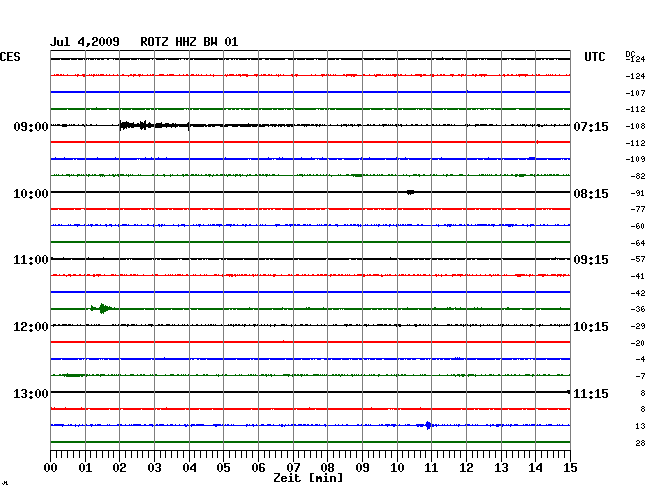Select the DC offset value -41
This screenshot has width=650, height=494.
[638, 276]
